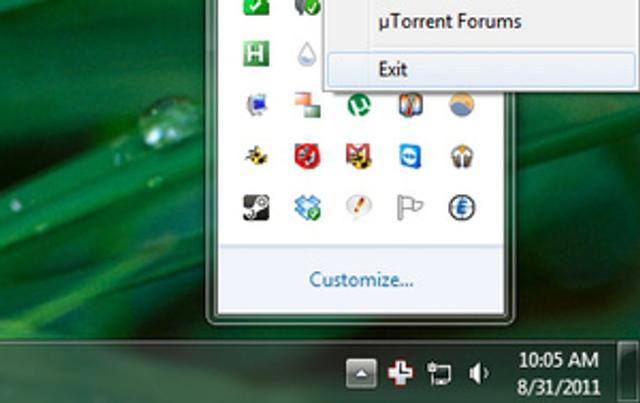The image size is (640, 403).
Task: Open the red M cat mail icon
Action: 359,156
